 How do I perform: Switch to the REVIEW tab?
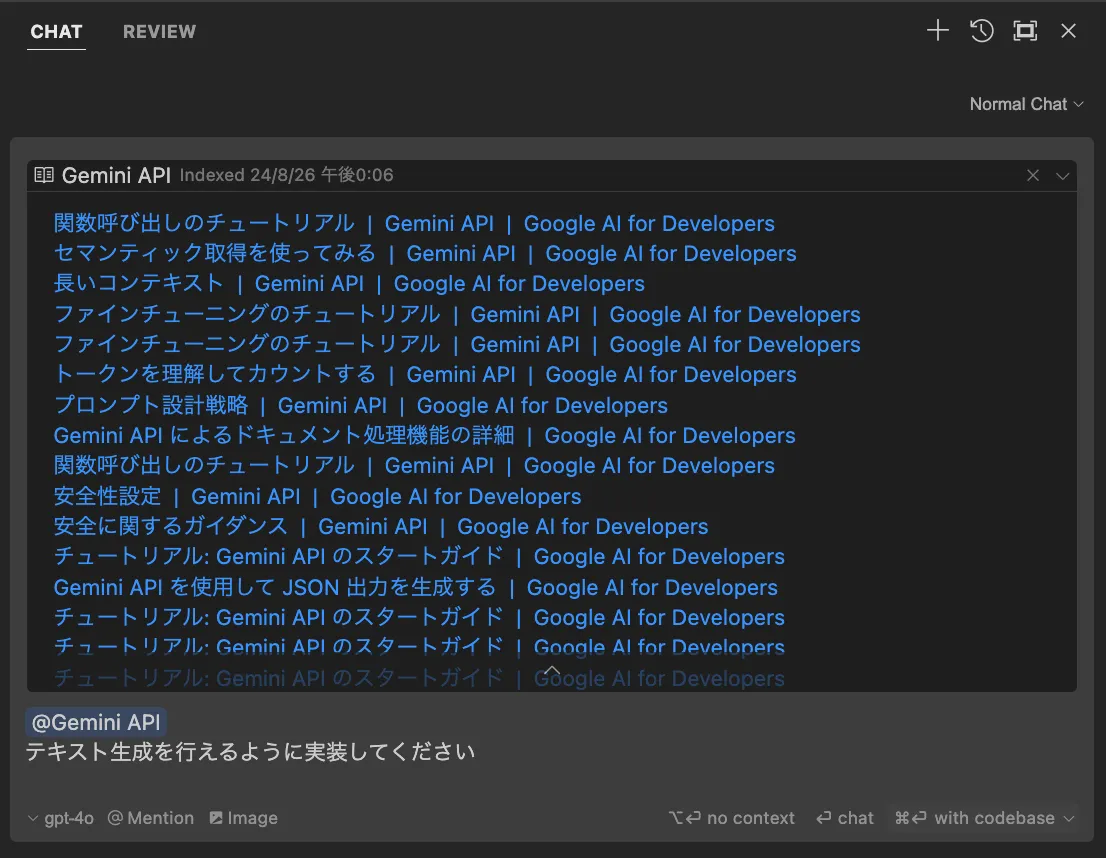pyautogui.click(x=159, y=32)
